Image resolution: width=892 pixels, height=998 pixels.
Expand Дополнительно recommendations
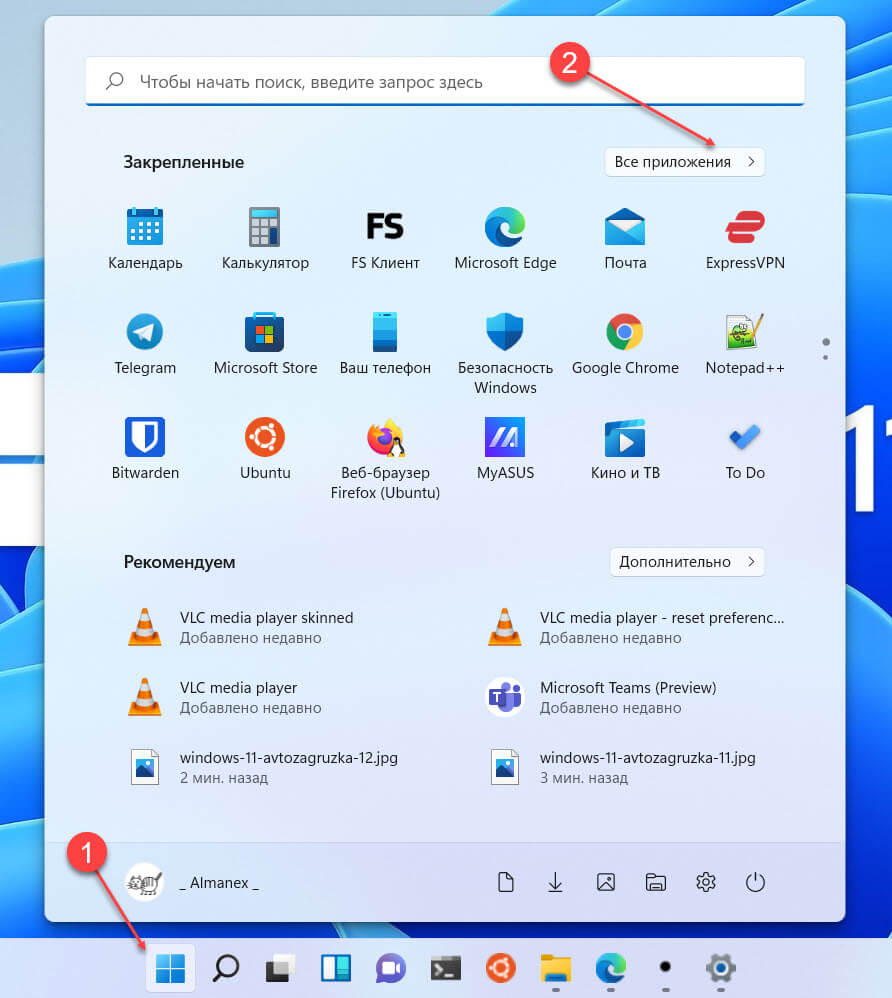coord(687,562)
